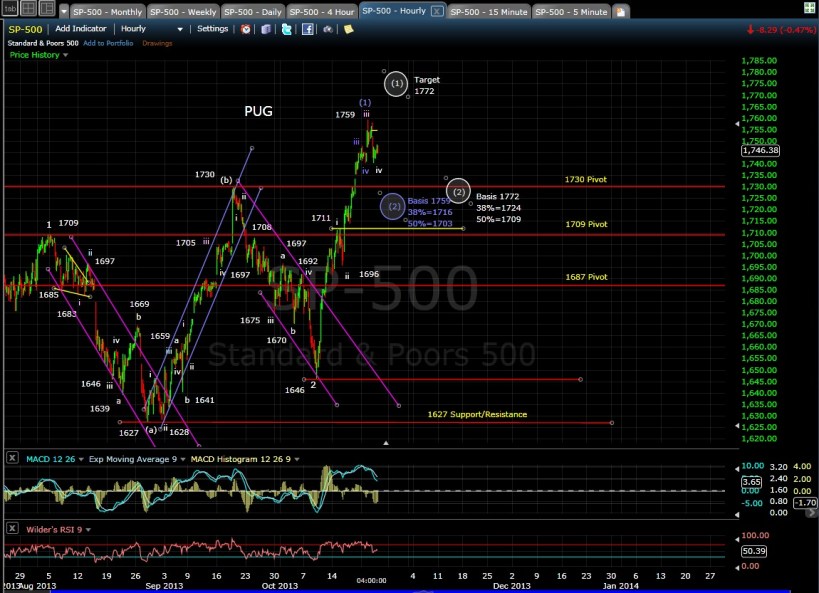The image size is (819, 593).
Task: Click the '1730 Pivot' label
Action: (586, 180)
